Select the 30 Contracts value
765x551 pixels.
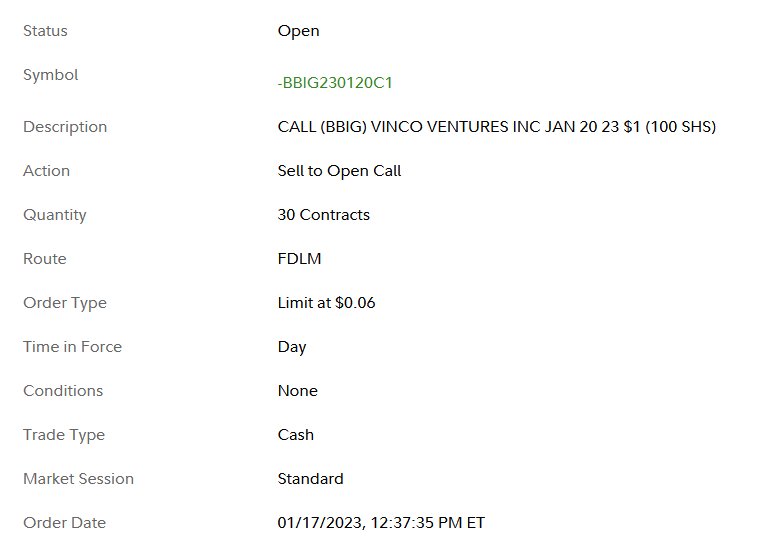pyautogui.click(x=323, y=215)
